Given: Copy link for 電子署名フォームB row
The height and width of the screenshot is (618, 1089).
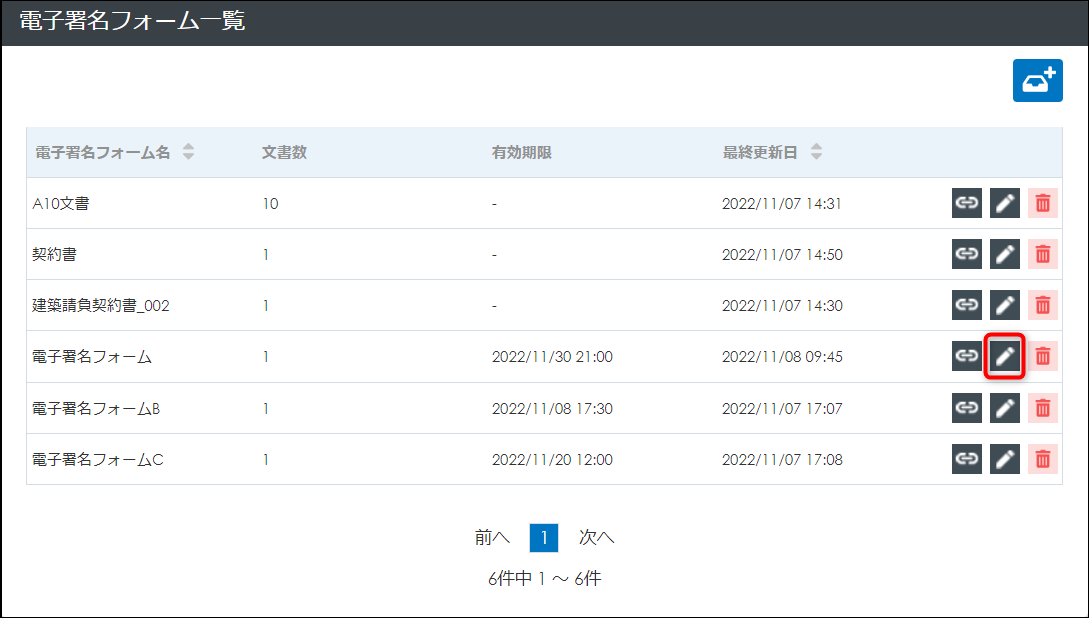Looking at the screenshot, I should 967,408.
